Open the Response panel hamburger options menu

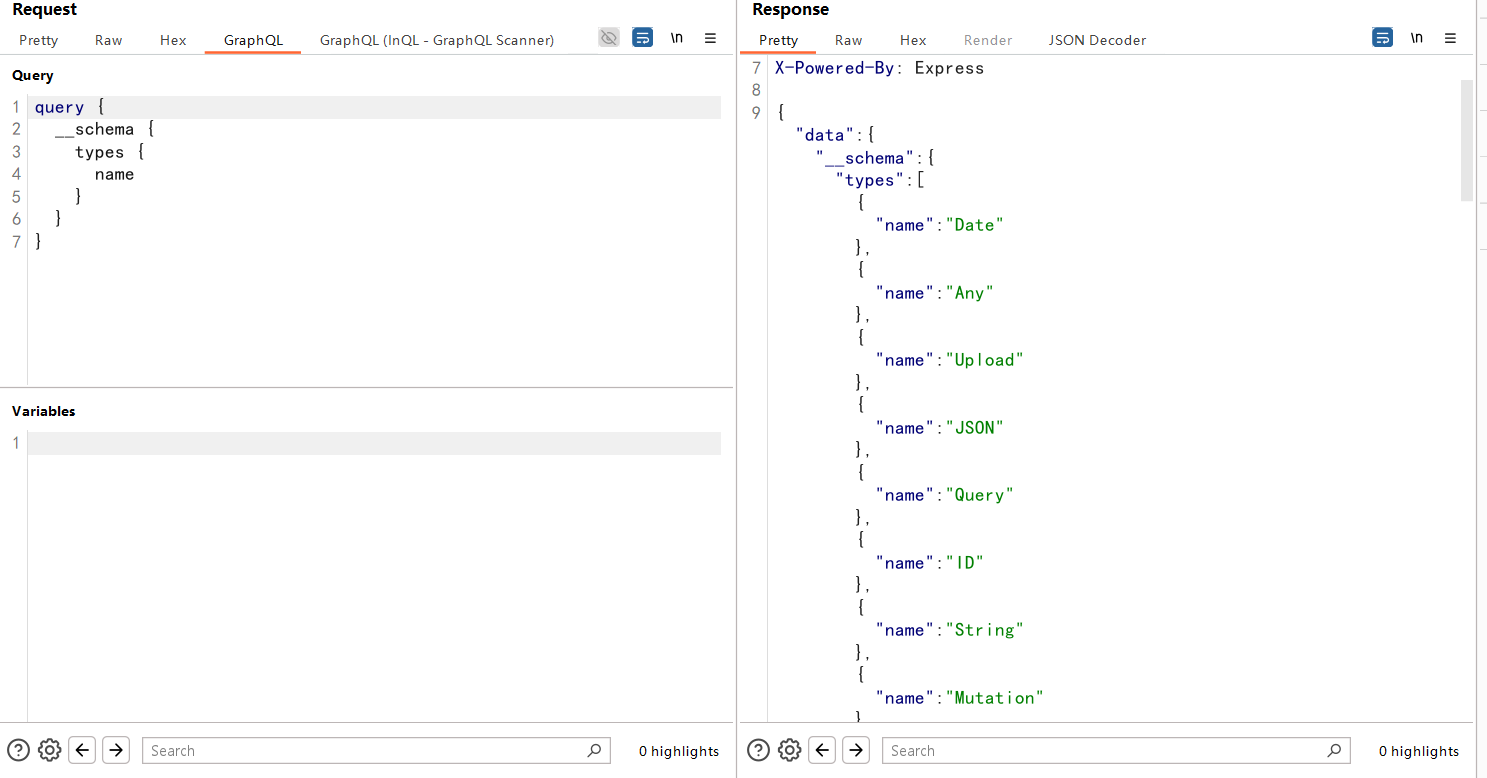(x=1450, y=38)
